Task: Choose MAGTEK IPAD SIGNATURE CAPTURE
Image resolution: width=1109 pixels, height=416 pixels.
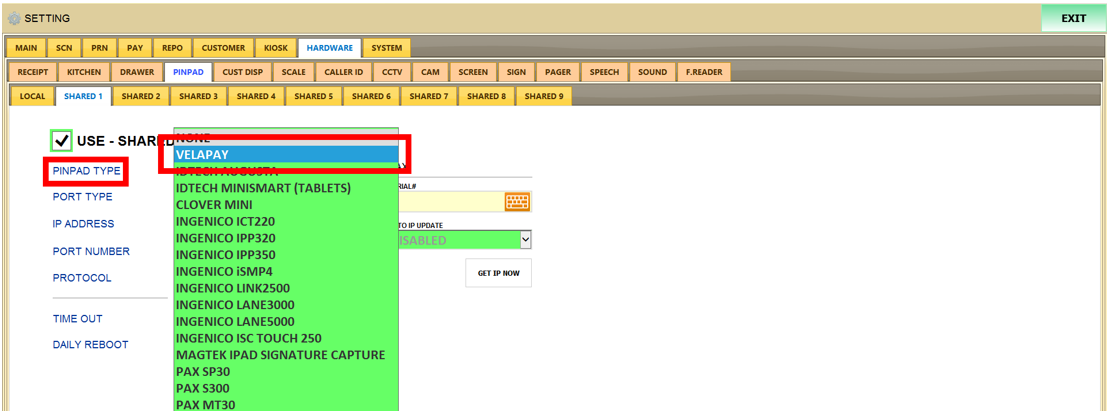Action: click(286, 355)
